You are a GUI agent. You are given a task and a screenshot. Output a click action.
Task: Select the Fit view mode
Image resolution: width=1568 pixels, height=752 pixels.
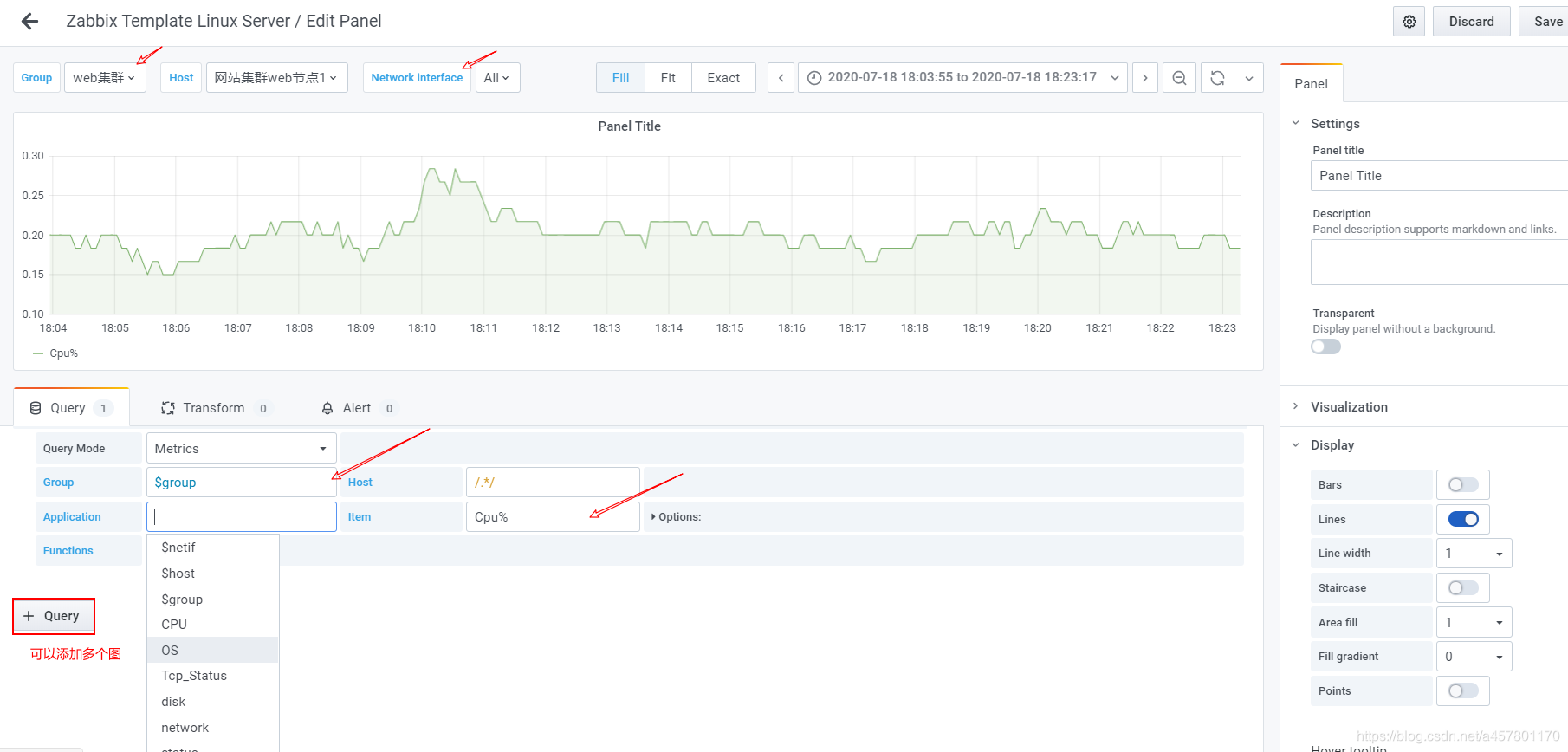click(x=668, y=78)
